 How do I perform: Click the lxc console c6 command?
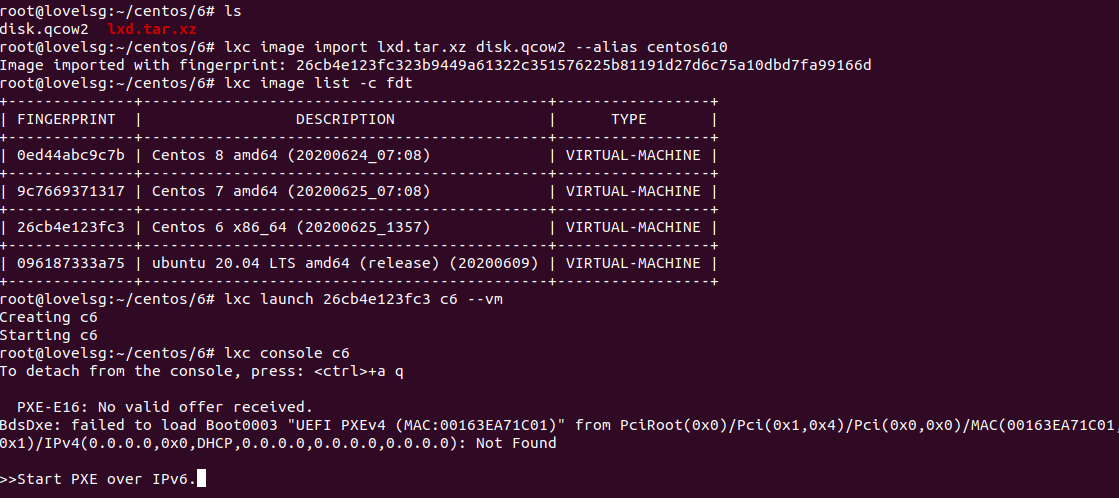(x=287, y=353)
